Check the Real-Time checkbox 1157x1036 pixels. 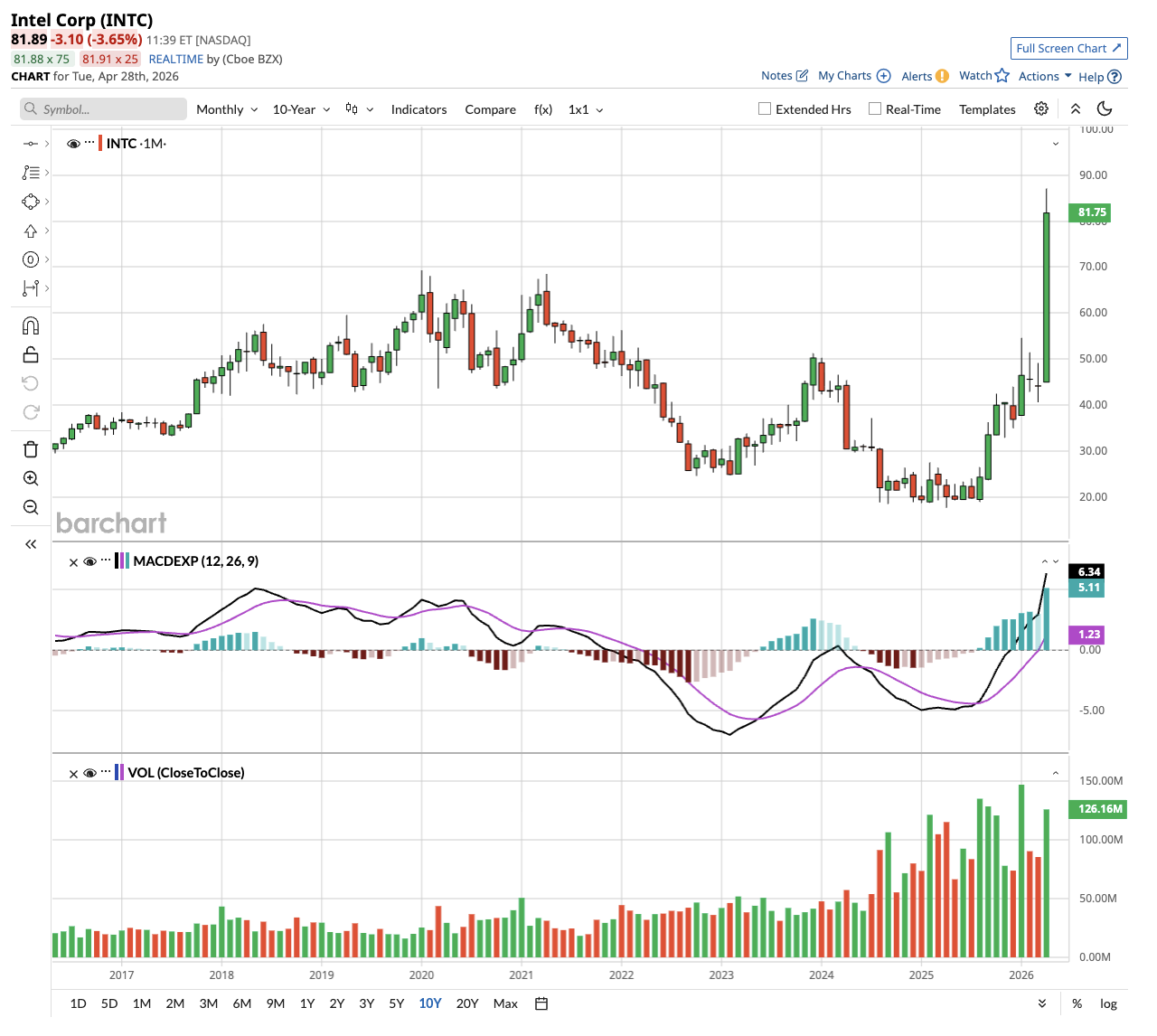875,109
